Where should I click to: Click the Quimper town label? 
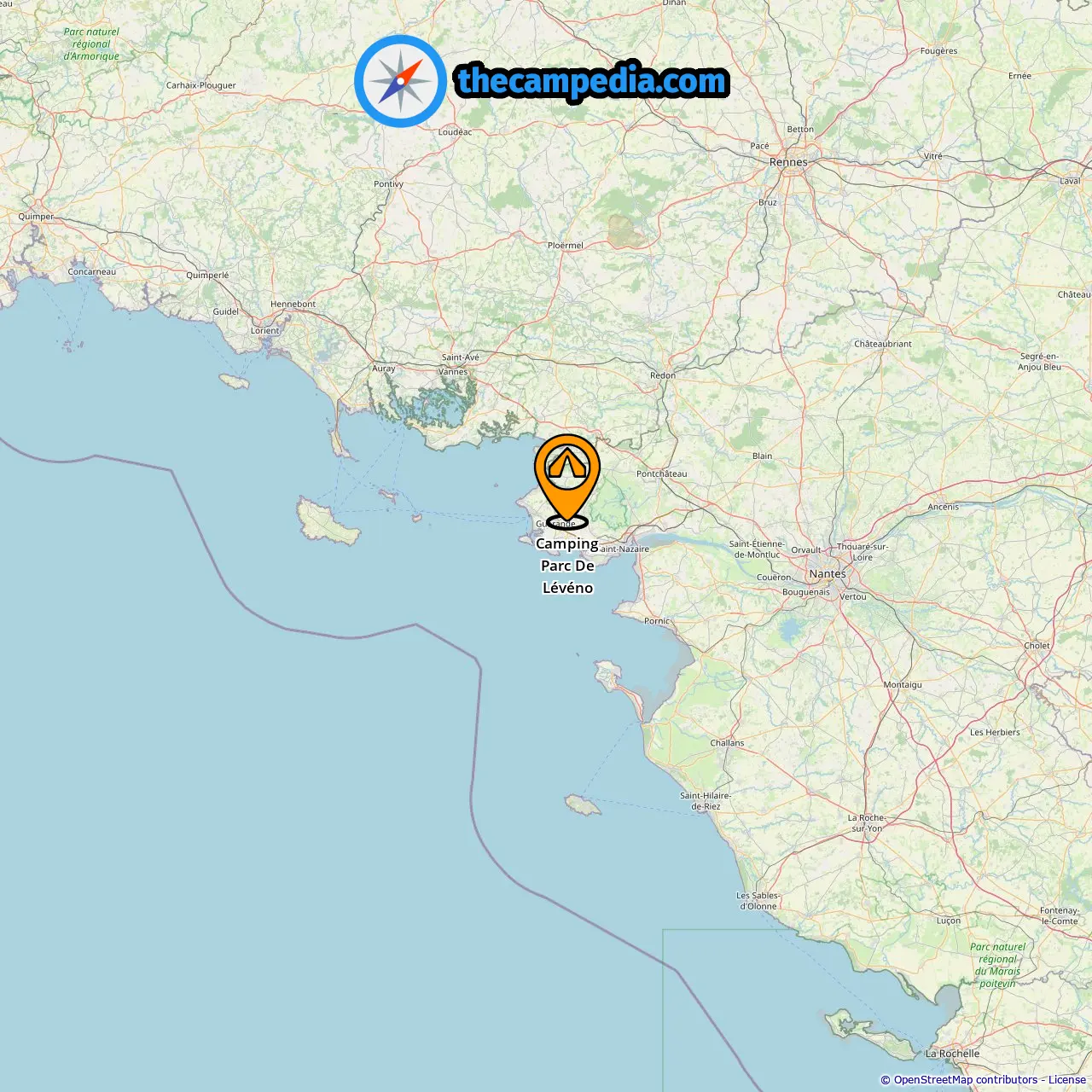36,217
